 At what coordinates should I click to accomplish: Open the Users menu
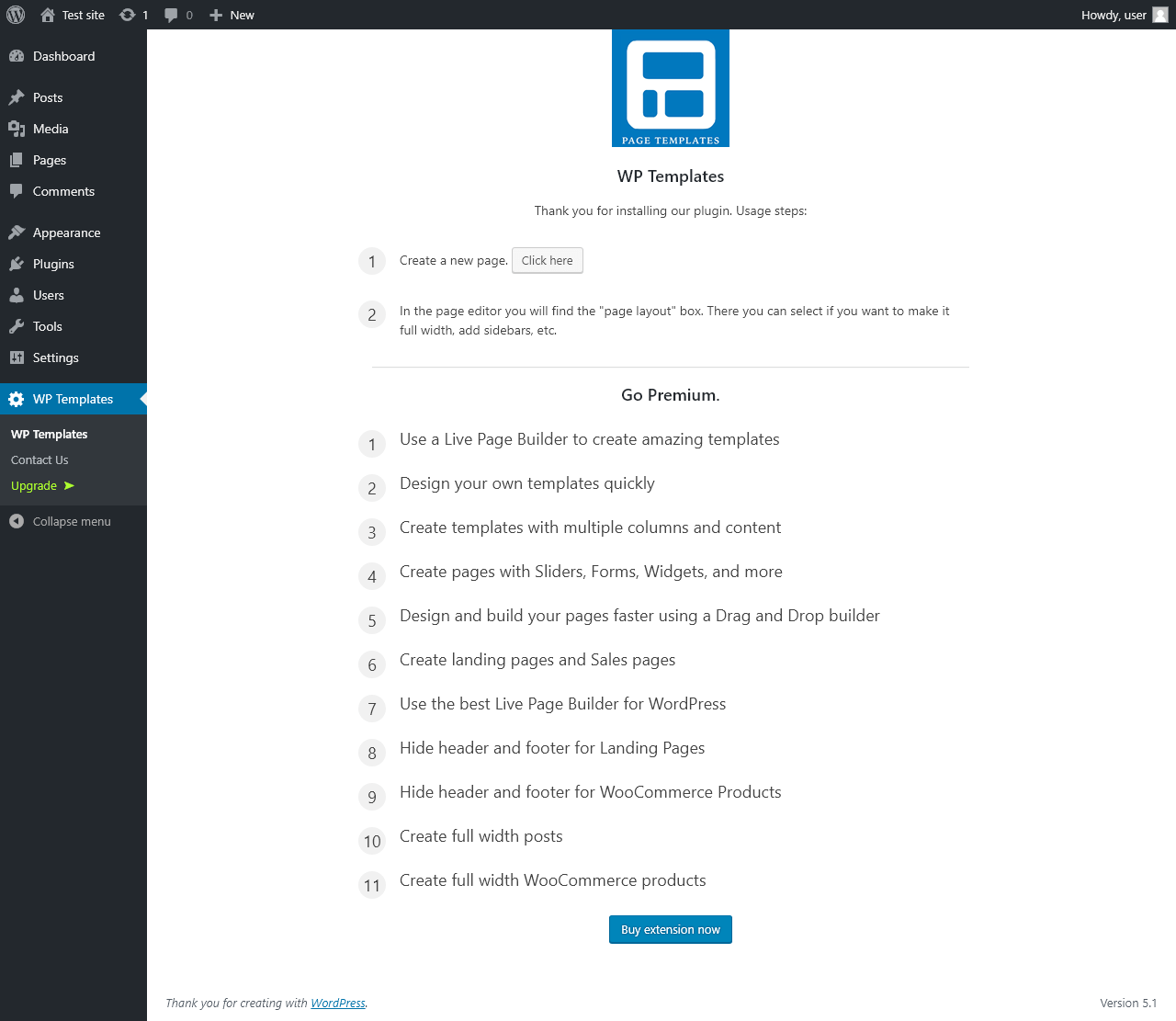[x=73, y=295]
